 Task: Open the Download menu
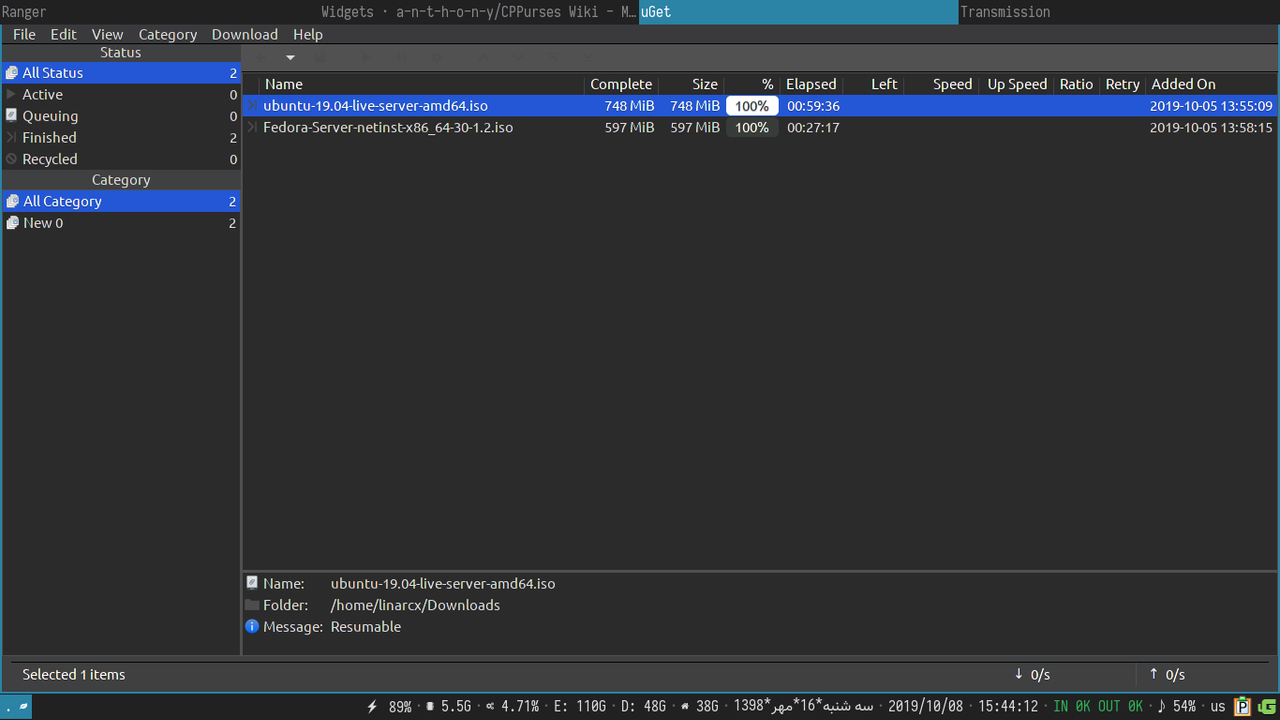pos(244,33)
